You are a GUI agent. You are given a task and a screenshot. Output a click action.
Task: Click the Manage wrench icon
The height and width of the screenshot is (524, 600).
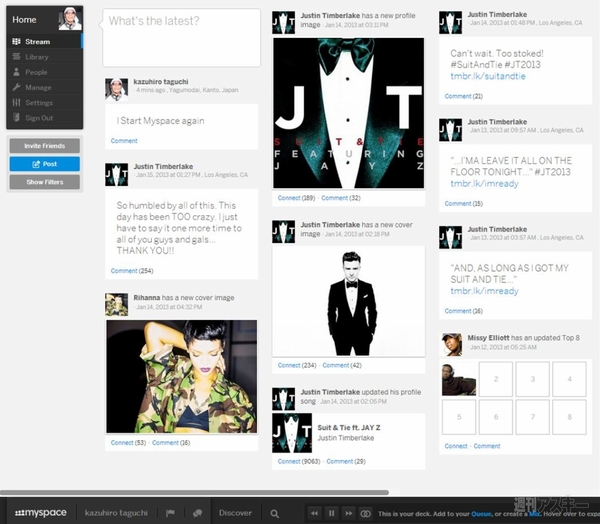16,87
